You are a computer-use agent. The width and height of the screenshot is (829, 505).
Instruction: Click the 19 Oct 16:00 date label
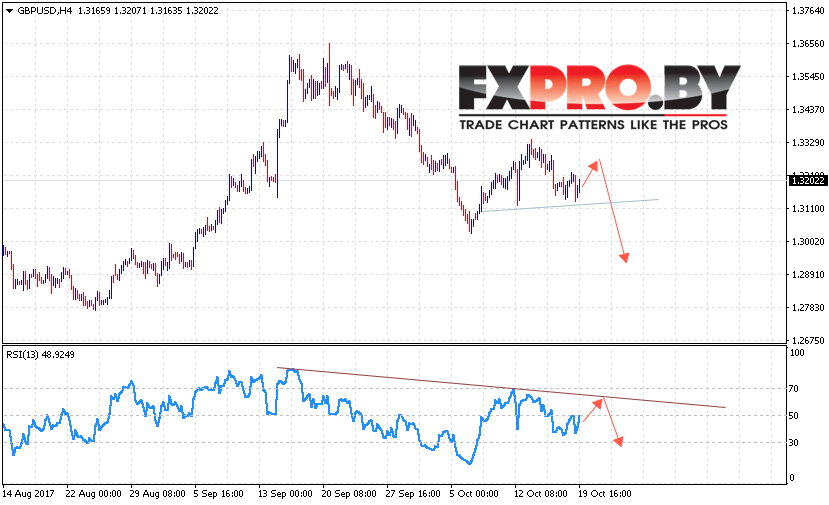pyautogui.click(x=604, y=494)
